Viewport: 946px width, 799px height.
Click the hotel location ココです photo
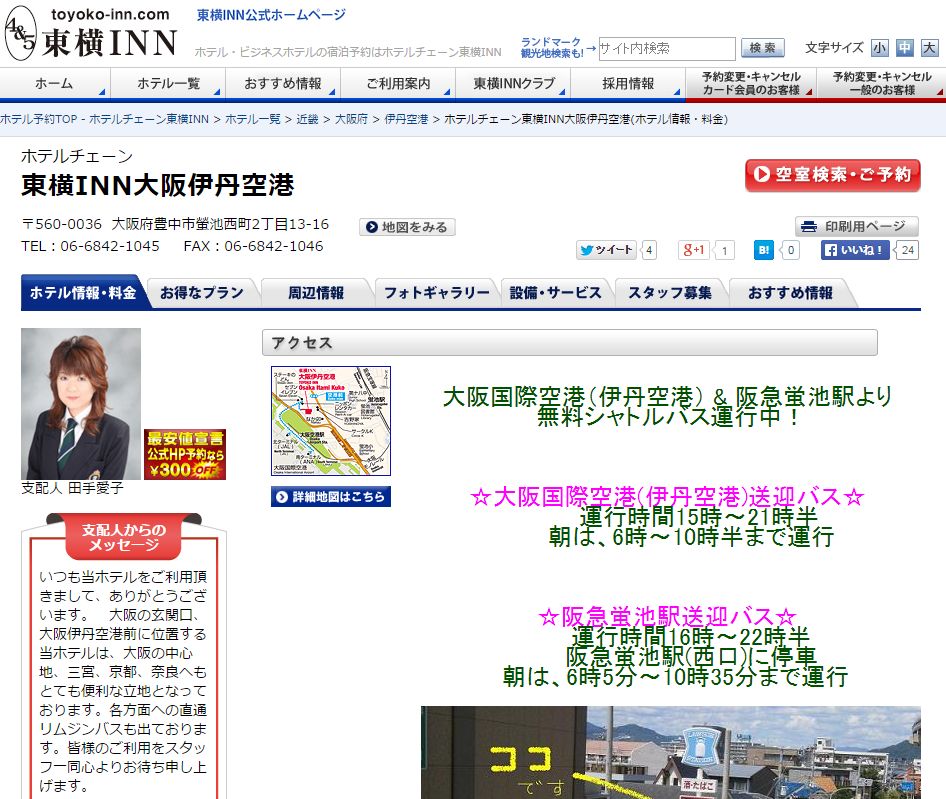671,753
